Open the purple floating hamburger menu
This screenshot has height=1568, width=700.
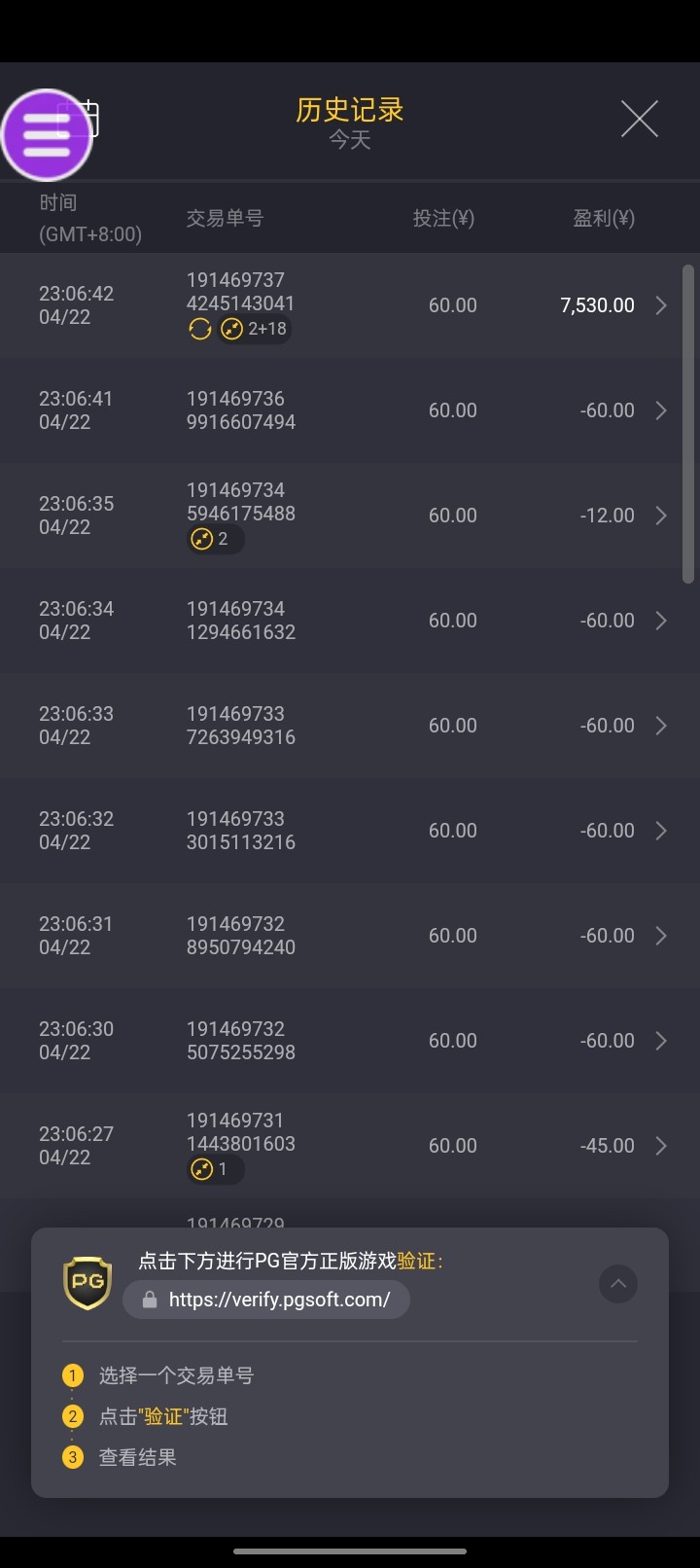[47, 134]
